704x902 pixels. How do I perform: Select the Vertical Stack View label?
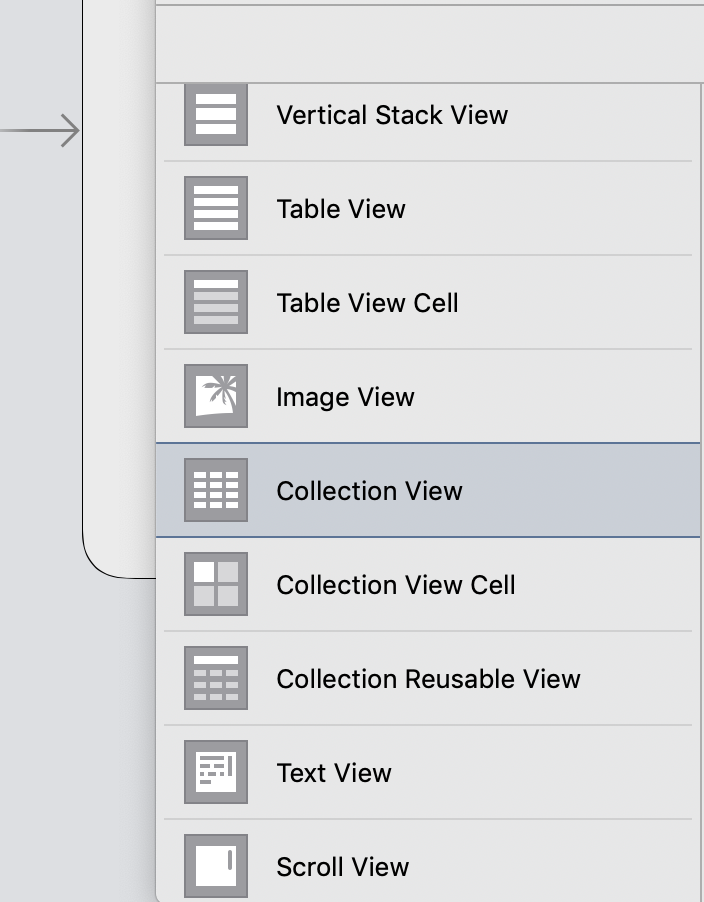tap(392, 114)
